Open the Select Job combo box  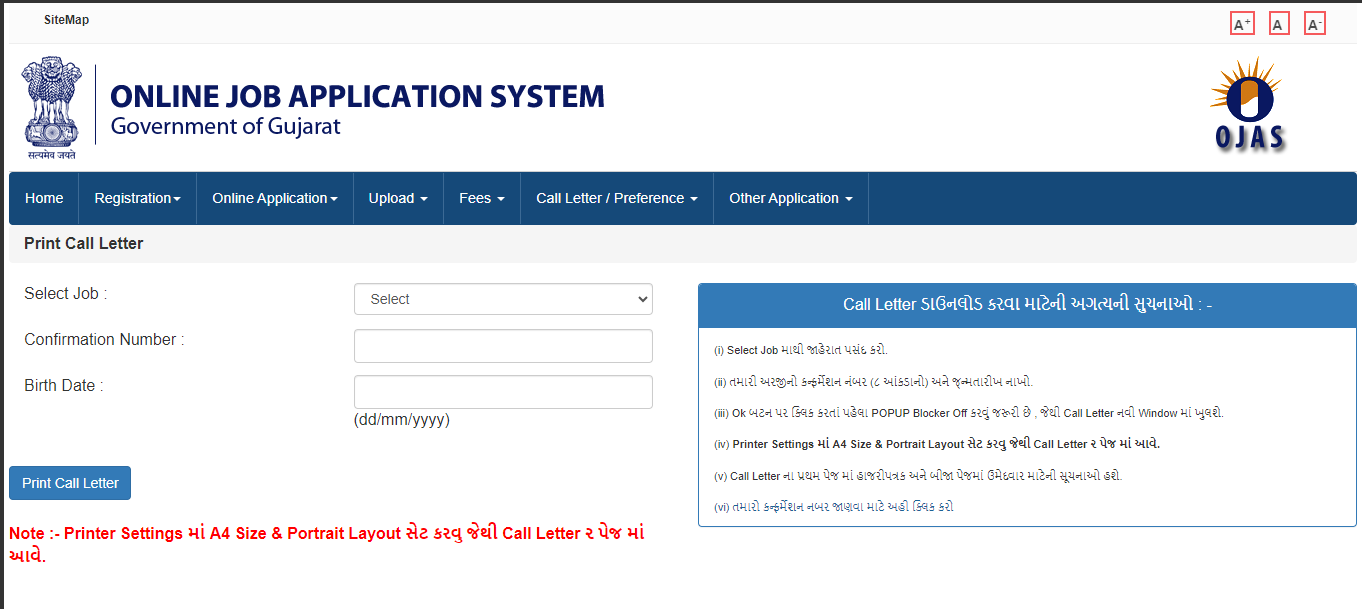click(x=503, y=299)
